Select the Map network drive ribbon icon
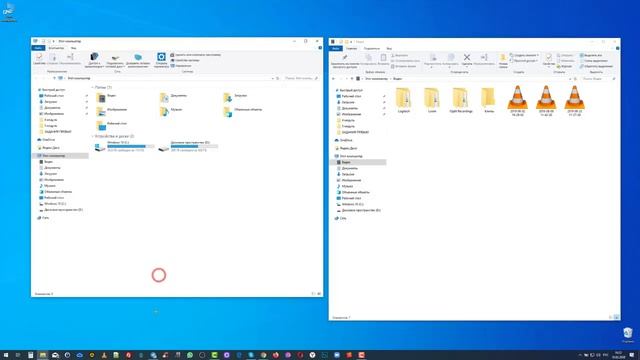This screenshot has width=640, height=360. tap(115, 58)
